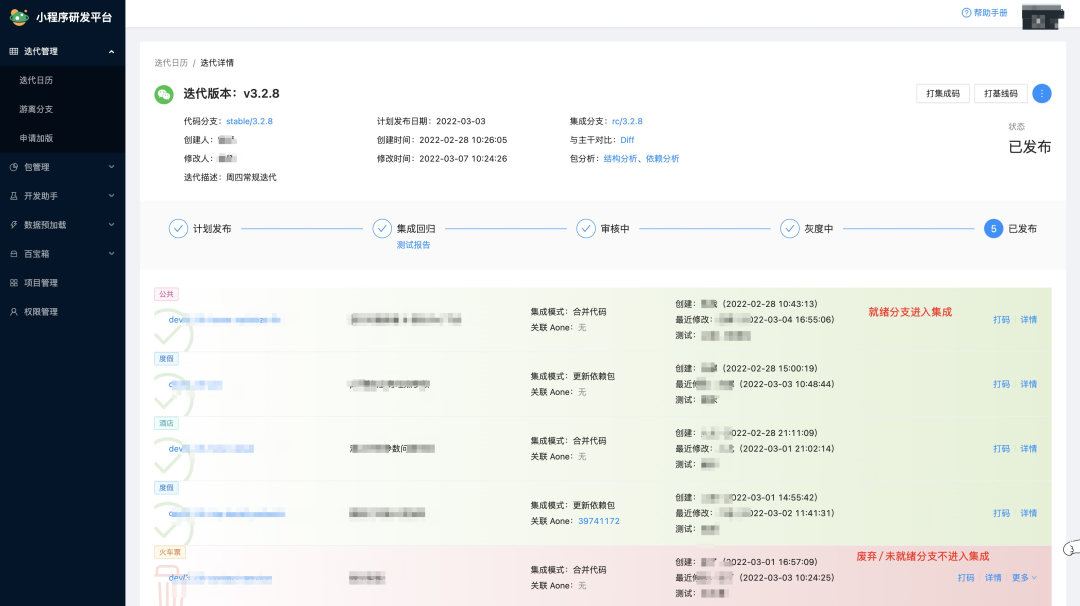Viewport: 1080px width, 606px height.
Task: Click step 5 已发布 on the progress bar
Action: (993, 228)
